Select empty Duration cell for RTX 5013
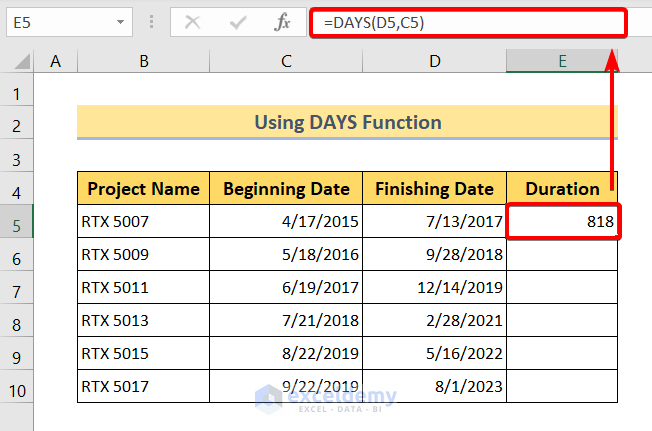The width and height of the screenshot is (652, 431). [562, 320]
